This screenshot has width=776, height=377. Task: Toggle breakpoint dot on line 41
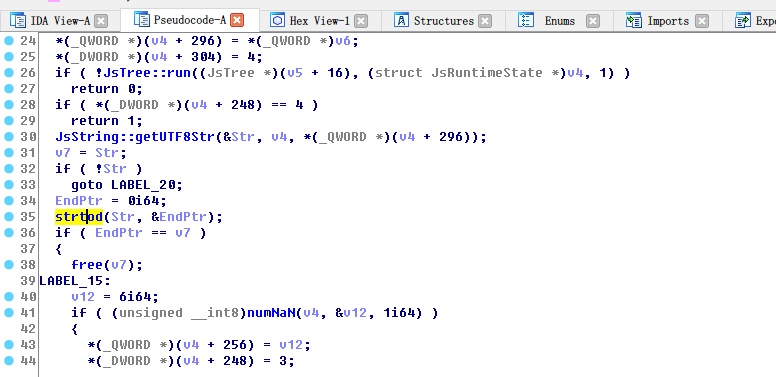click(x=9, y=313)
